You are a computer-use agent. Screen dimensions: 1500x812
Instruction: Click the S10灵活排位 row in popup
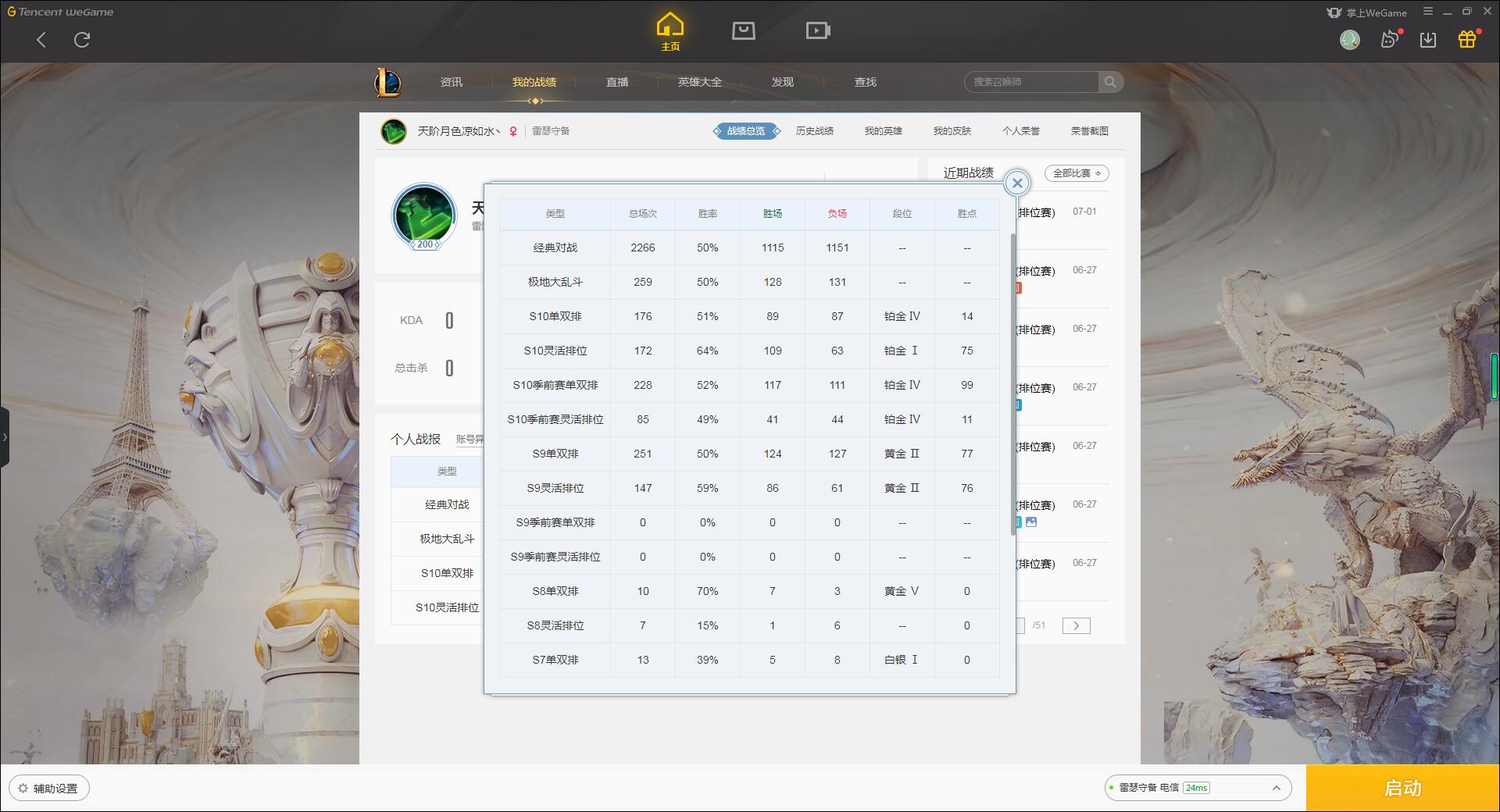pyautogui.click(x=750, y=351)
